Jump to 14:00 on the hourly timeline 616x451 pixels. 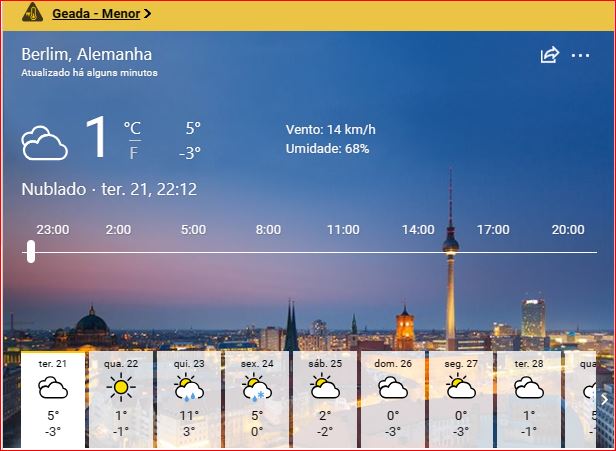point(418,230)
